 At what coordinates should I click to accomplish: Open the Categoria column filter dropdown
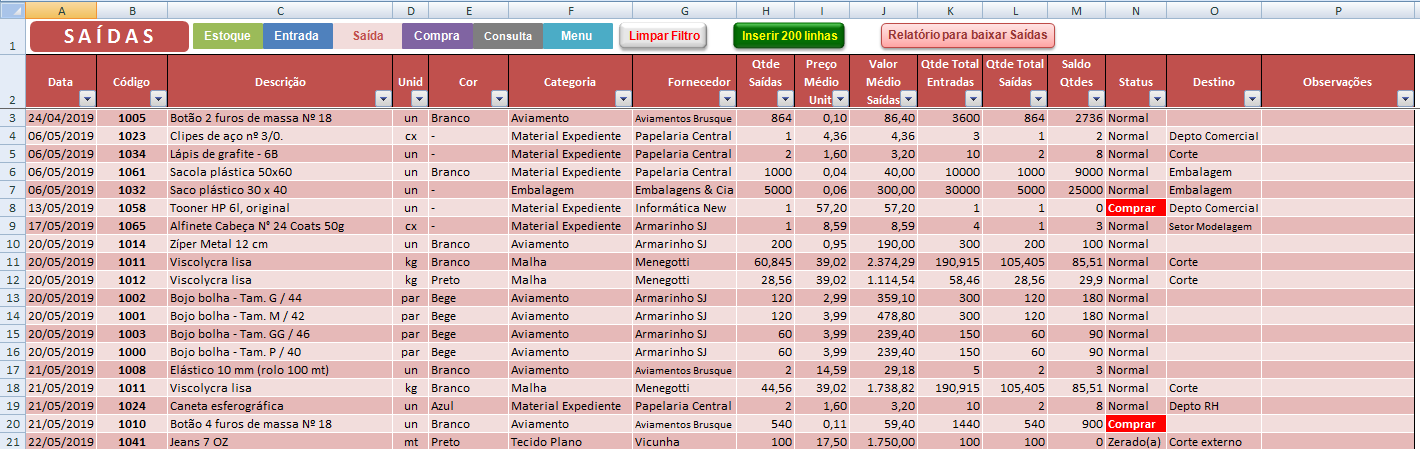pos(623,99)
